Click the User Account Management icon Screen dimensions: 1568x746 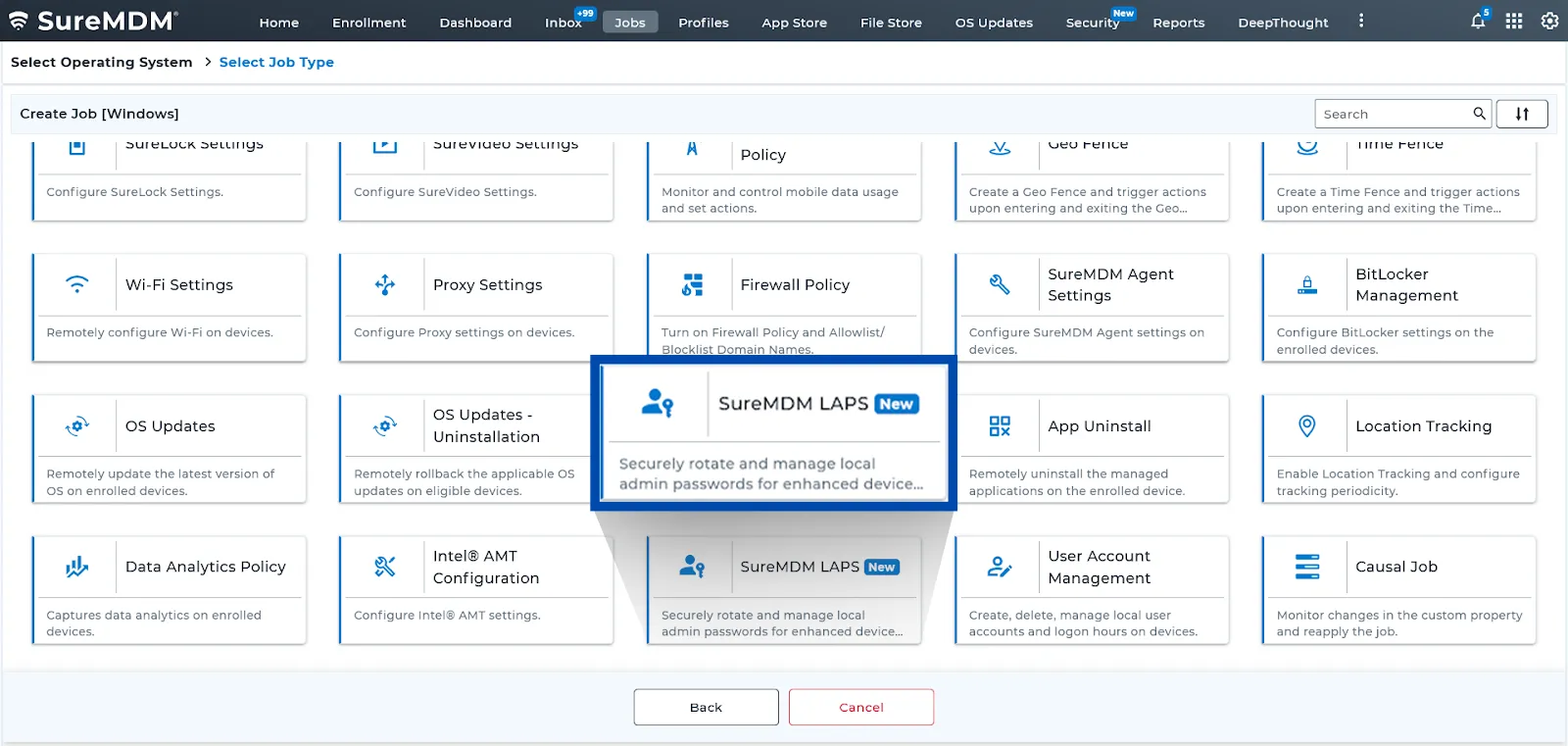(1000, 567)
